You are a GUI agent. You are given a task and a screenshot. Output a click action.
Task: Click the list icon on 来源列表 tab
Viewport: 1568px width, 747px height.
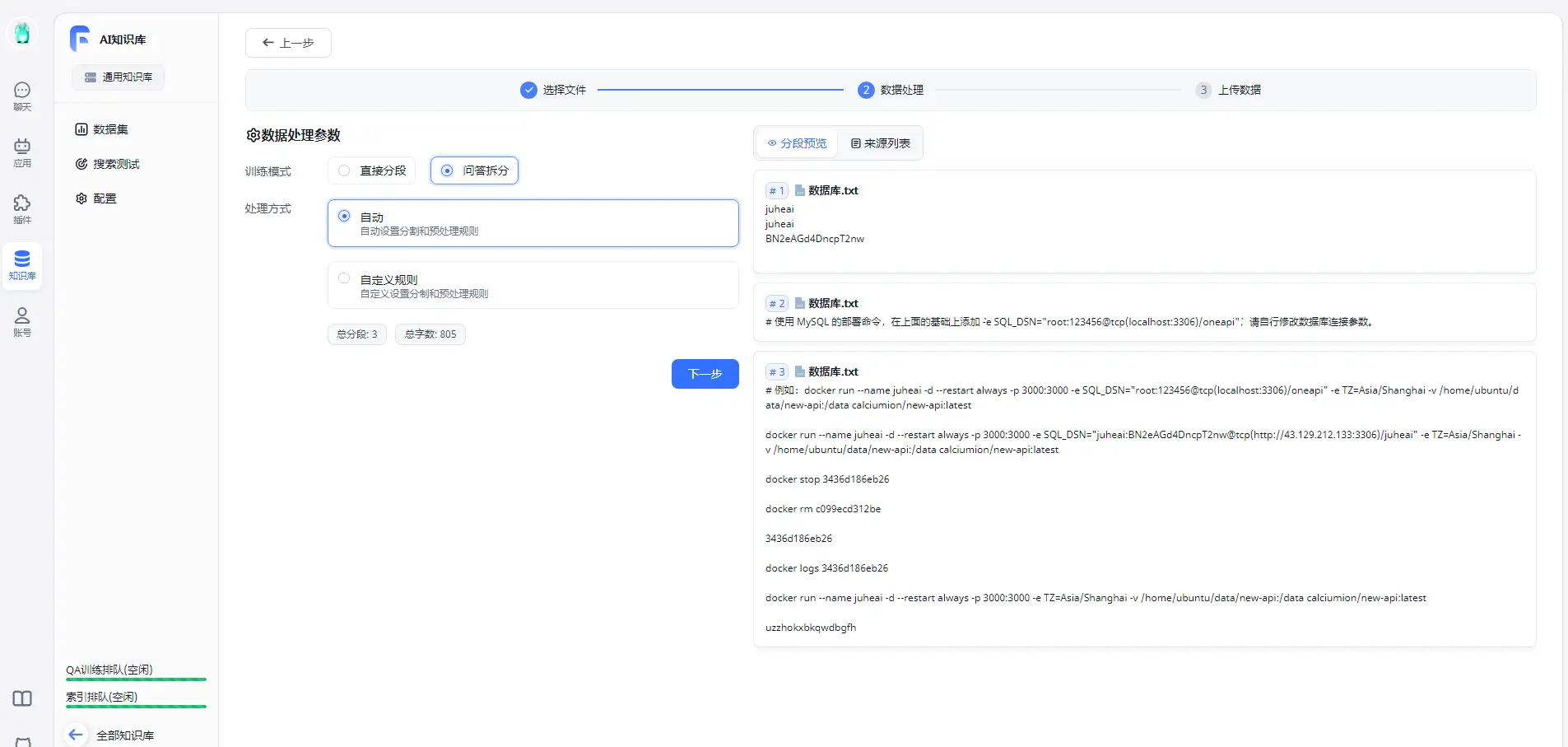click(856, 143)
